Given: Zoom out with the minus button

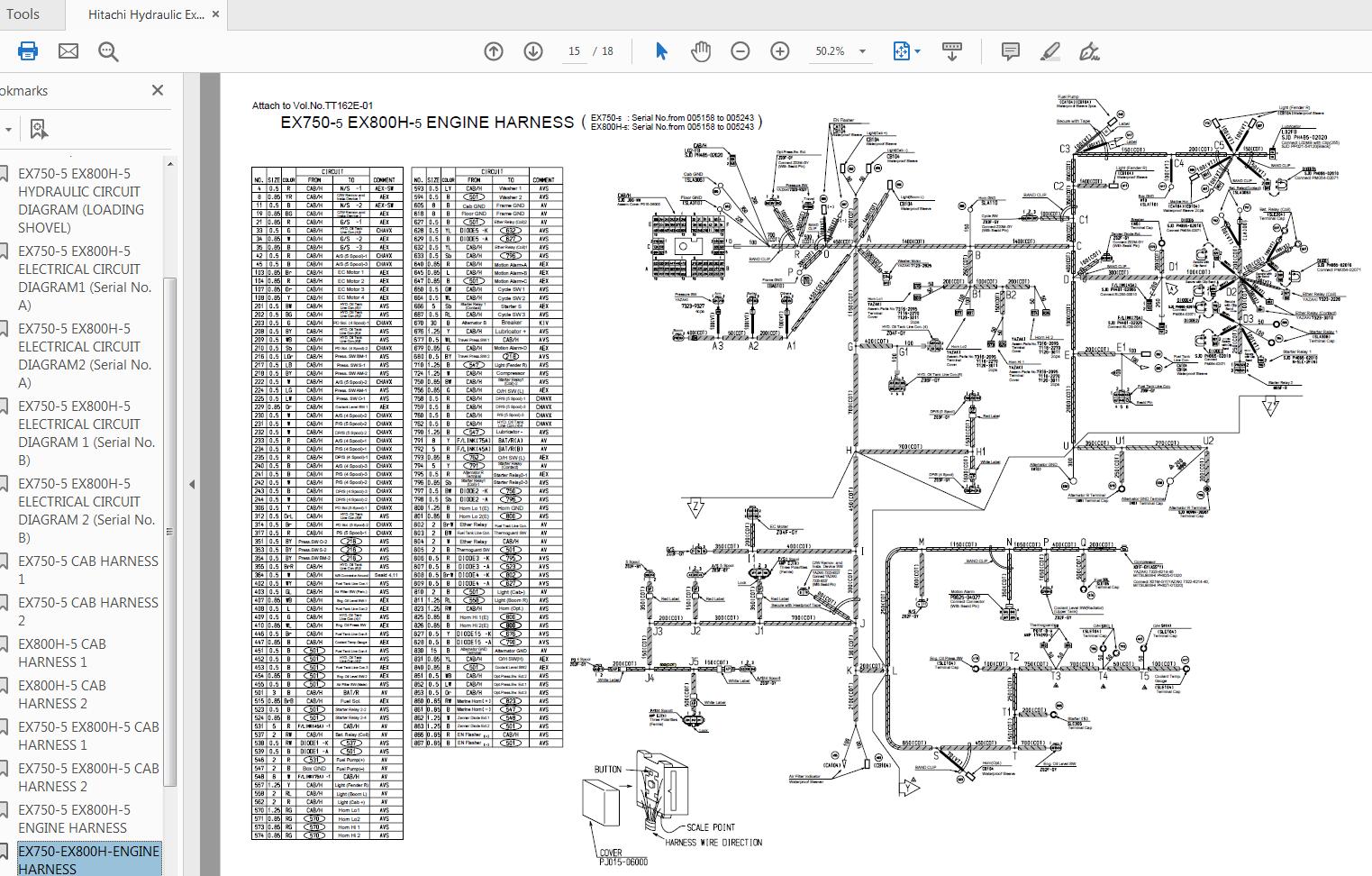Looking at the screenshot, I should tap(741, 51).
